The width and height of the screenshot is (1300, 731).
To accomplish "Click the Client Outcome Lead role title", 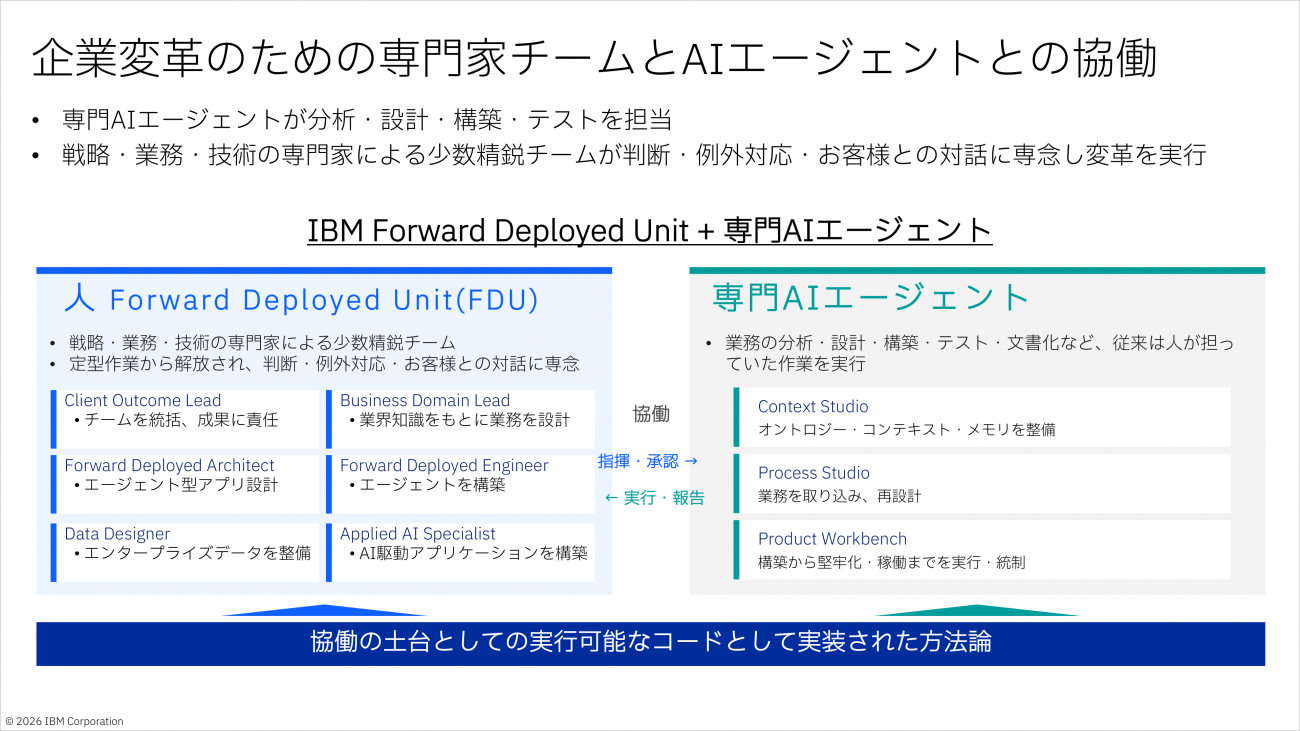I will click(x=143, y=400).
